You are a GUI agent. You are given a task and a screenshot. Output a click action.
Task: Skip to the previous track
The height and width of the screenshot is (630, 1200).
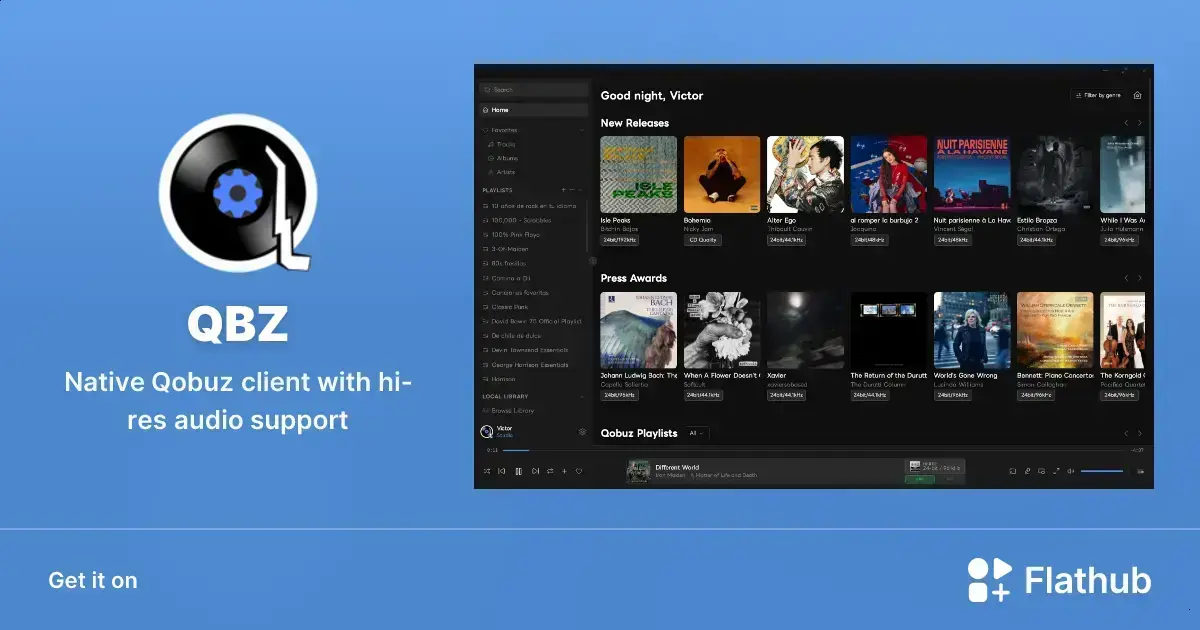click(x=501, y=471)
